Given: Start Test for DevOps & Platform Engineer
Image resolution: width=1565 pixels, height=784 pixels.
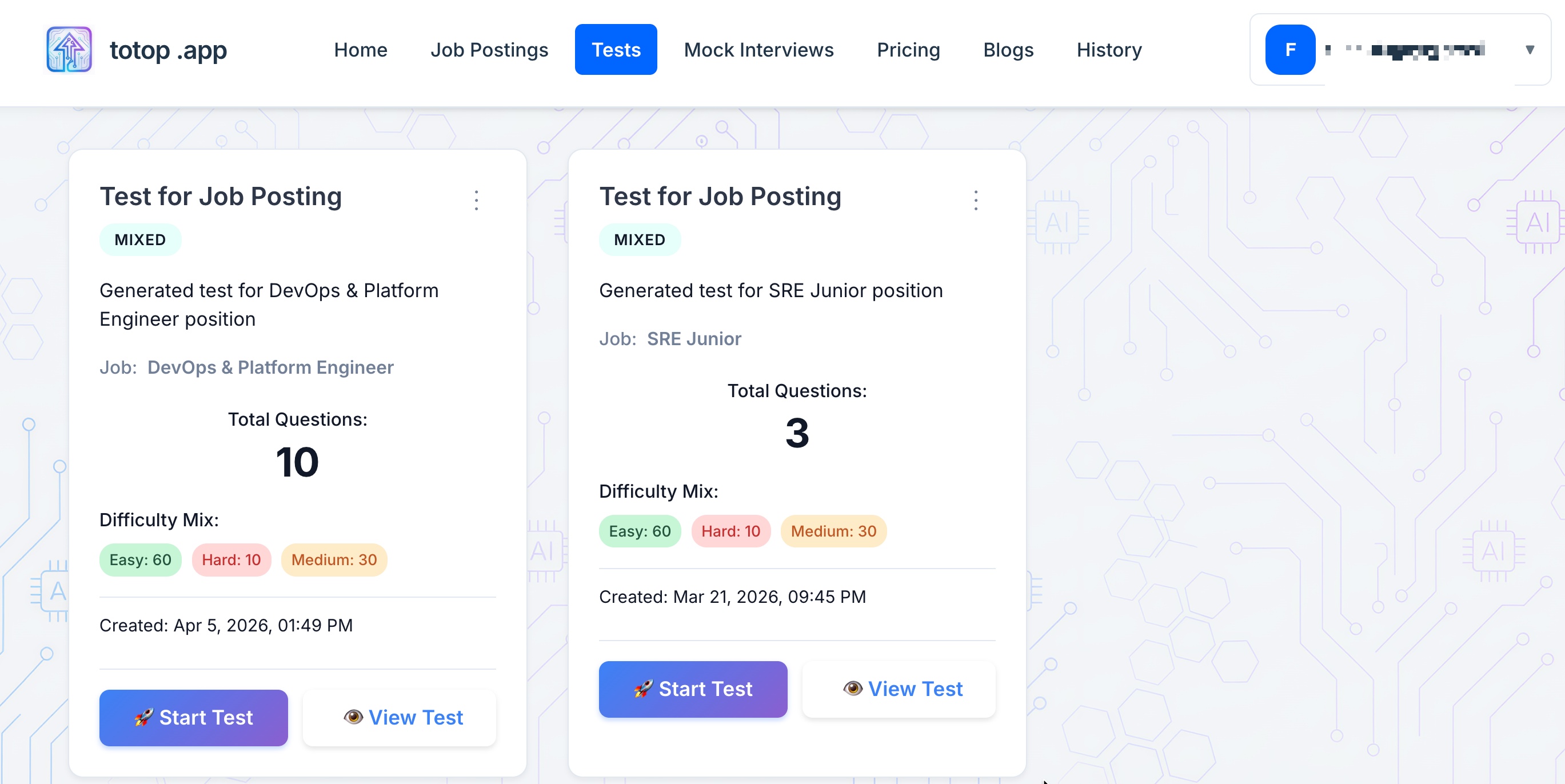Looking at the screenshot, I should click(193, 717).
